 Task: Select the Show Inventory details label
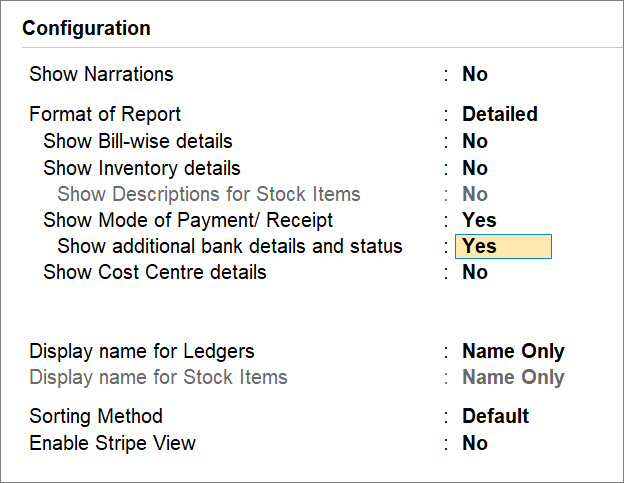pyautogui.click(x=142, y=168)
